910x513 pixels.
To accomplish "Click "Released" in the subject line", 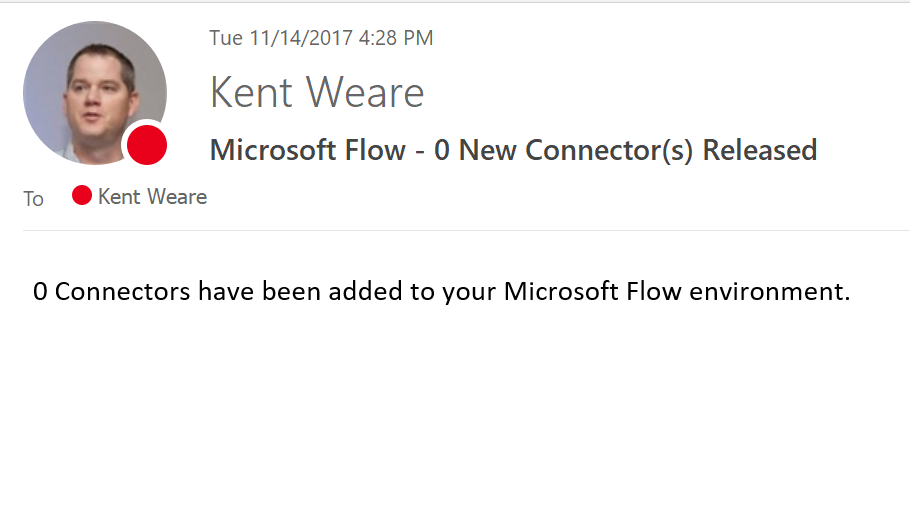I will pos(760,150).
